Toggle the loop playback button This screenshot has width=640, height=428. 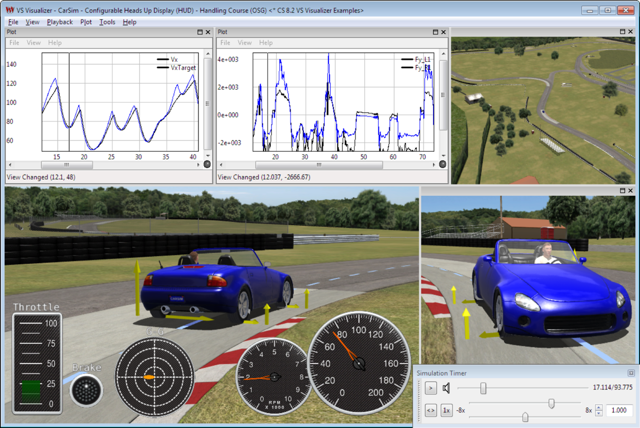click(x=430, y=411)
